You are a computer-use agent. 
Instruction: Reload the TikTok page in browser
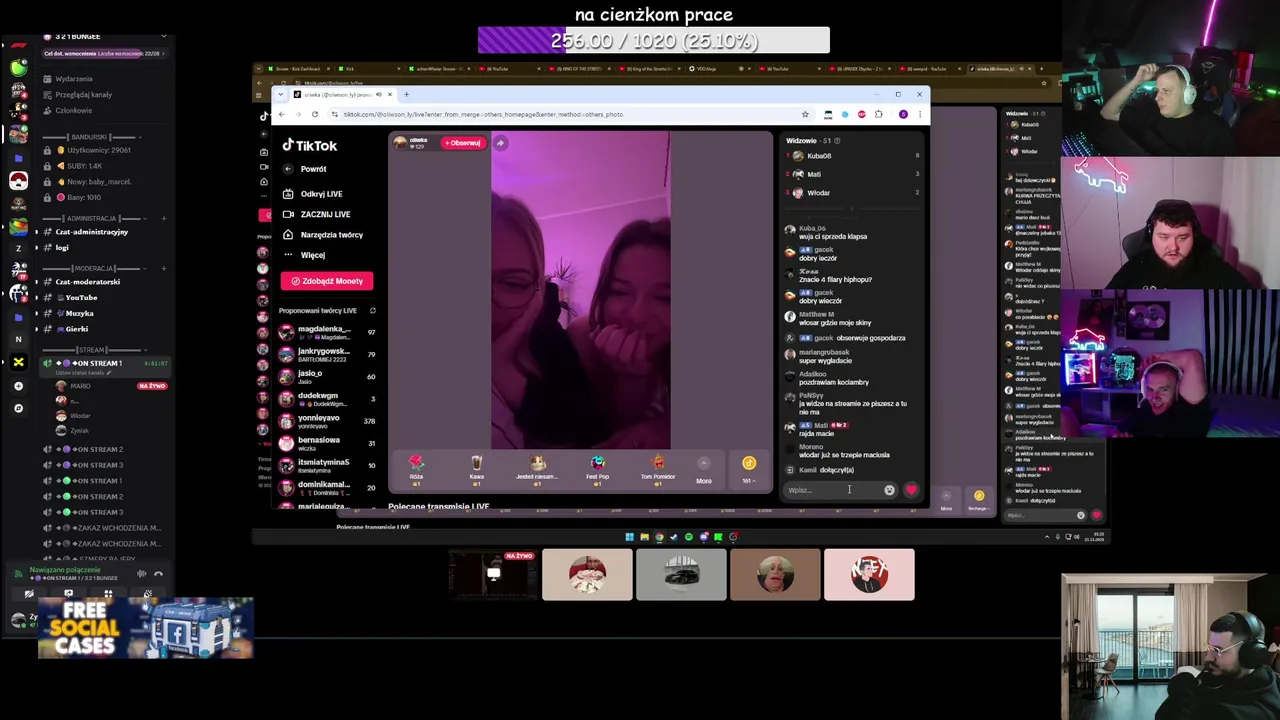tap(316, 114)
